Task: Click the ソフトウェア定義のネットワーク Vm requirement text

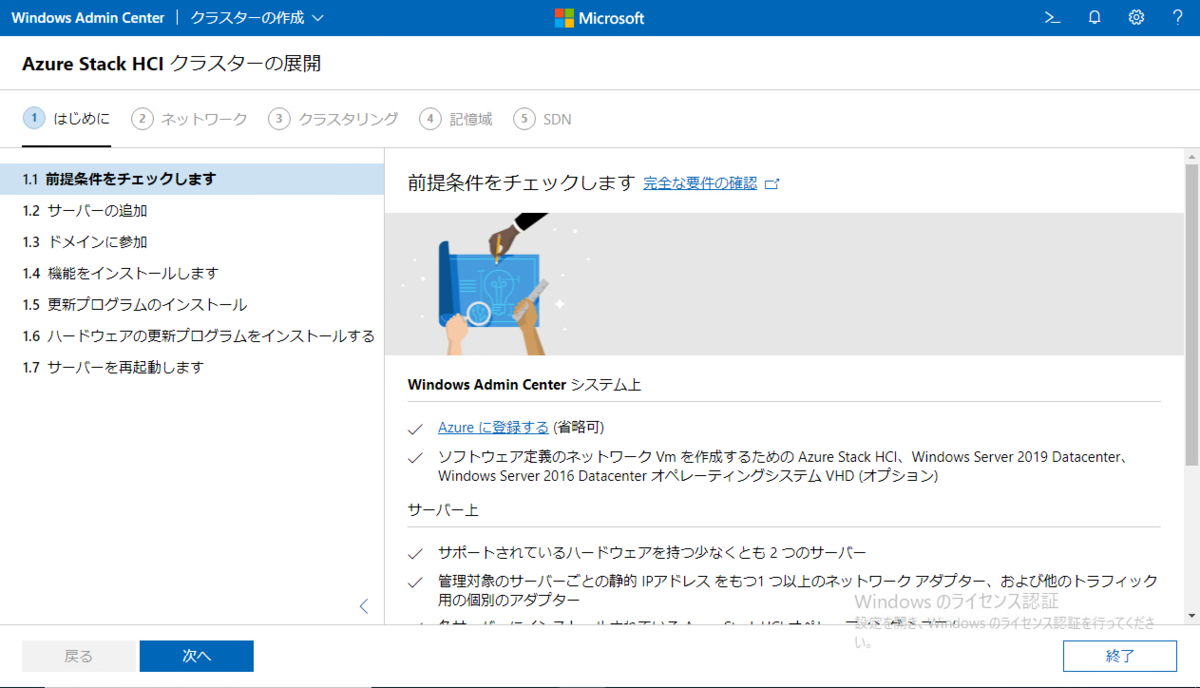Action: coord(785,467)
